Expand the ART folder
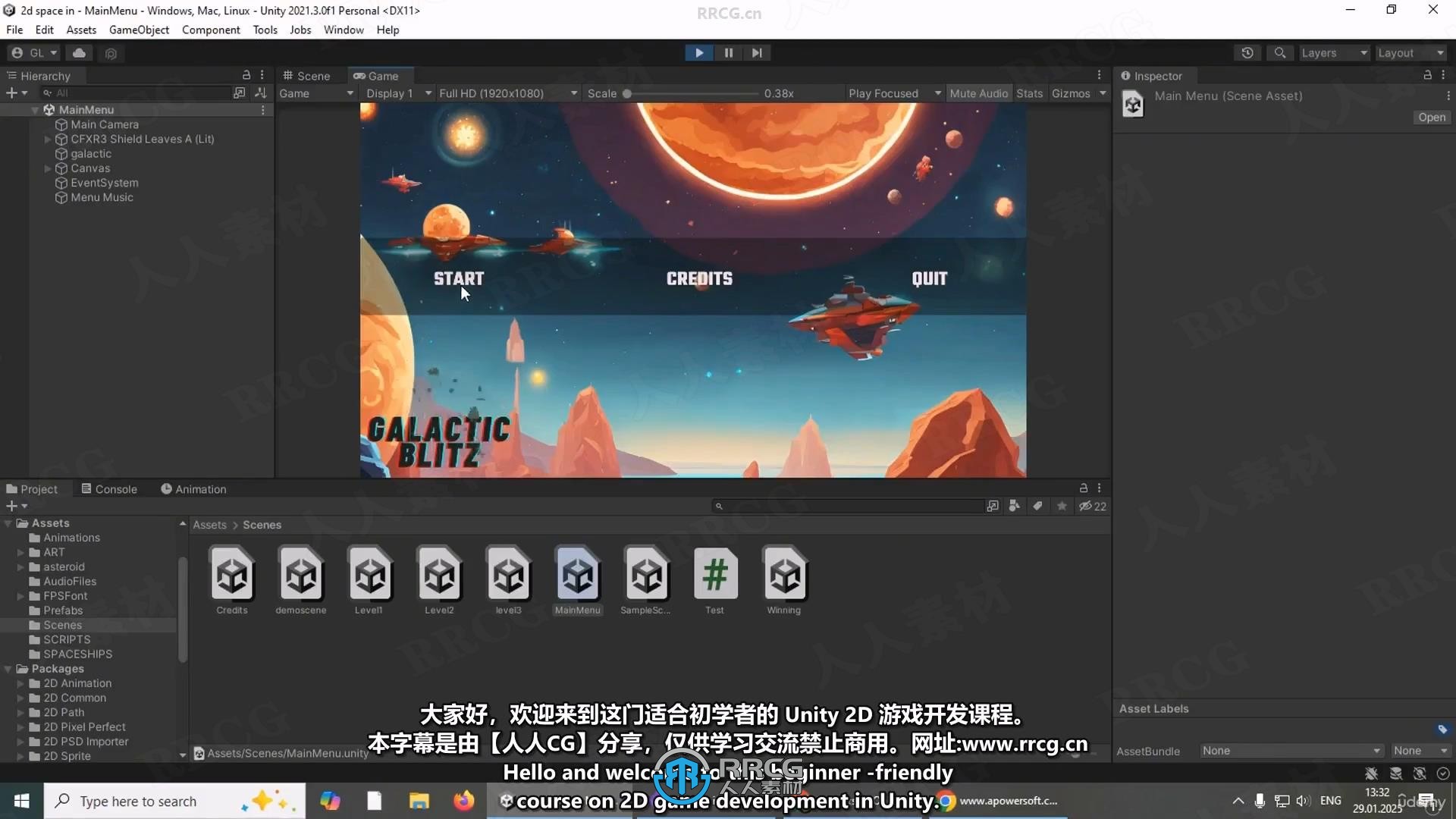 click(x=20, y=553)
